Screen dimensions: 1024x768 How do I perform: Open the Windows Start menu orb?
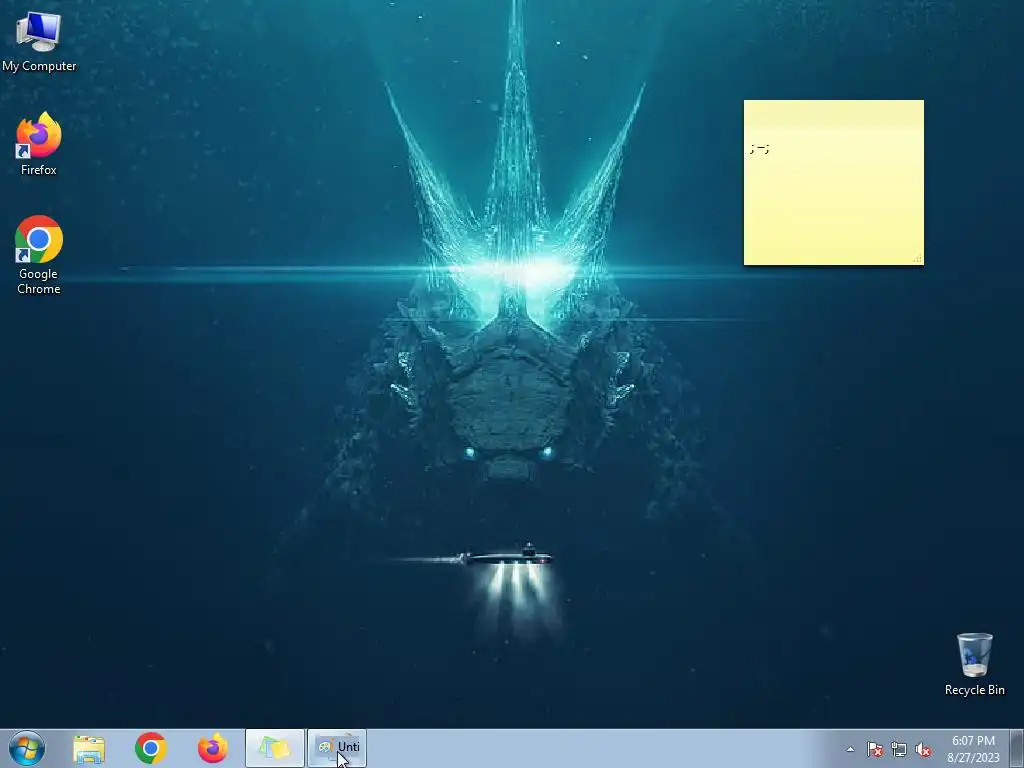pyautogui.click(x=27, y=748)
